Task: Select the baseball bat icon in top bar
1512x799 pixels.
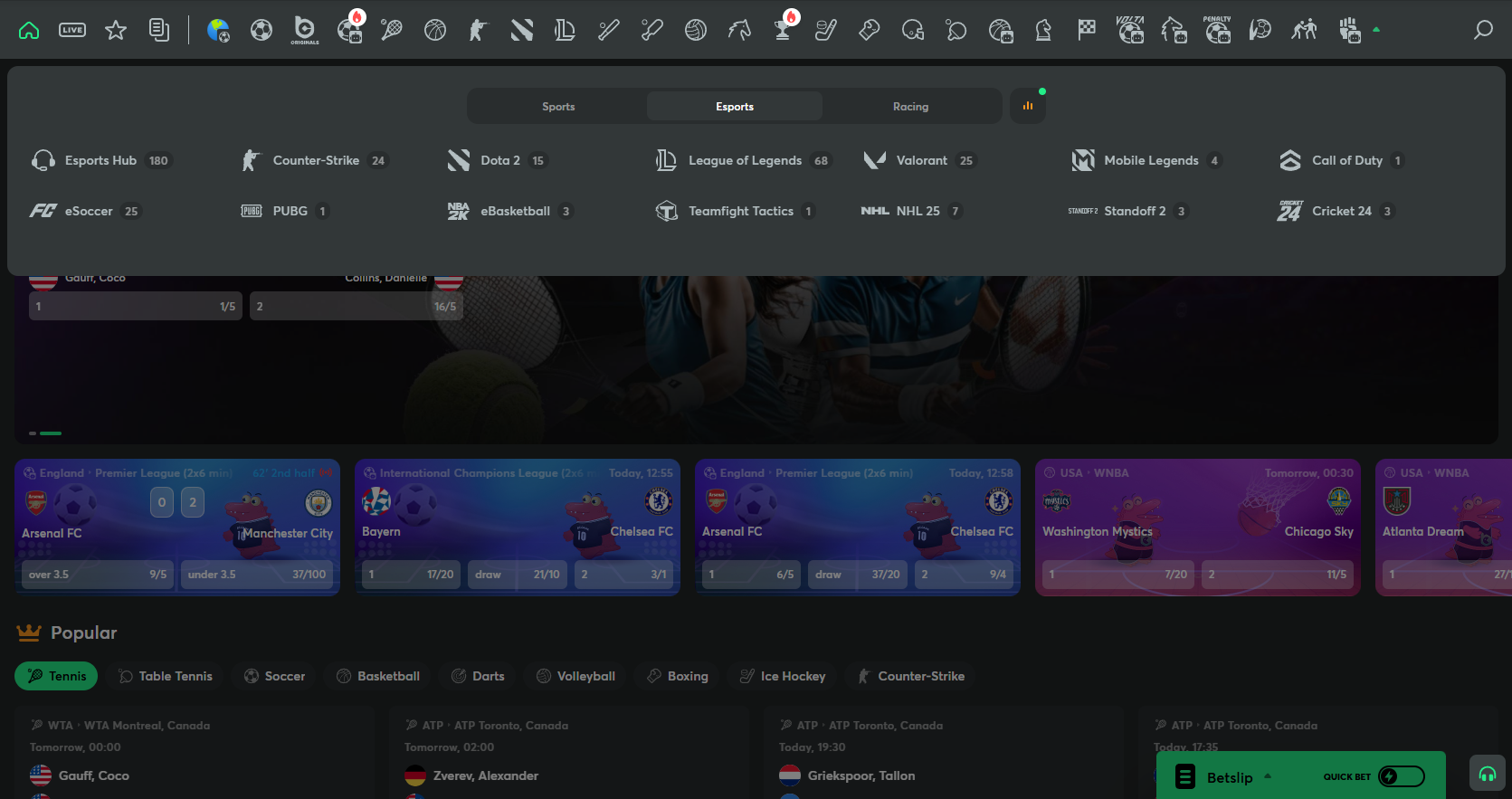Action: point(609,31)
